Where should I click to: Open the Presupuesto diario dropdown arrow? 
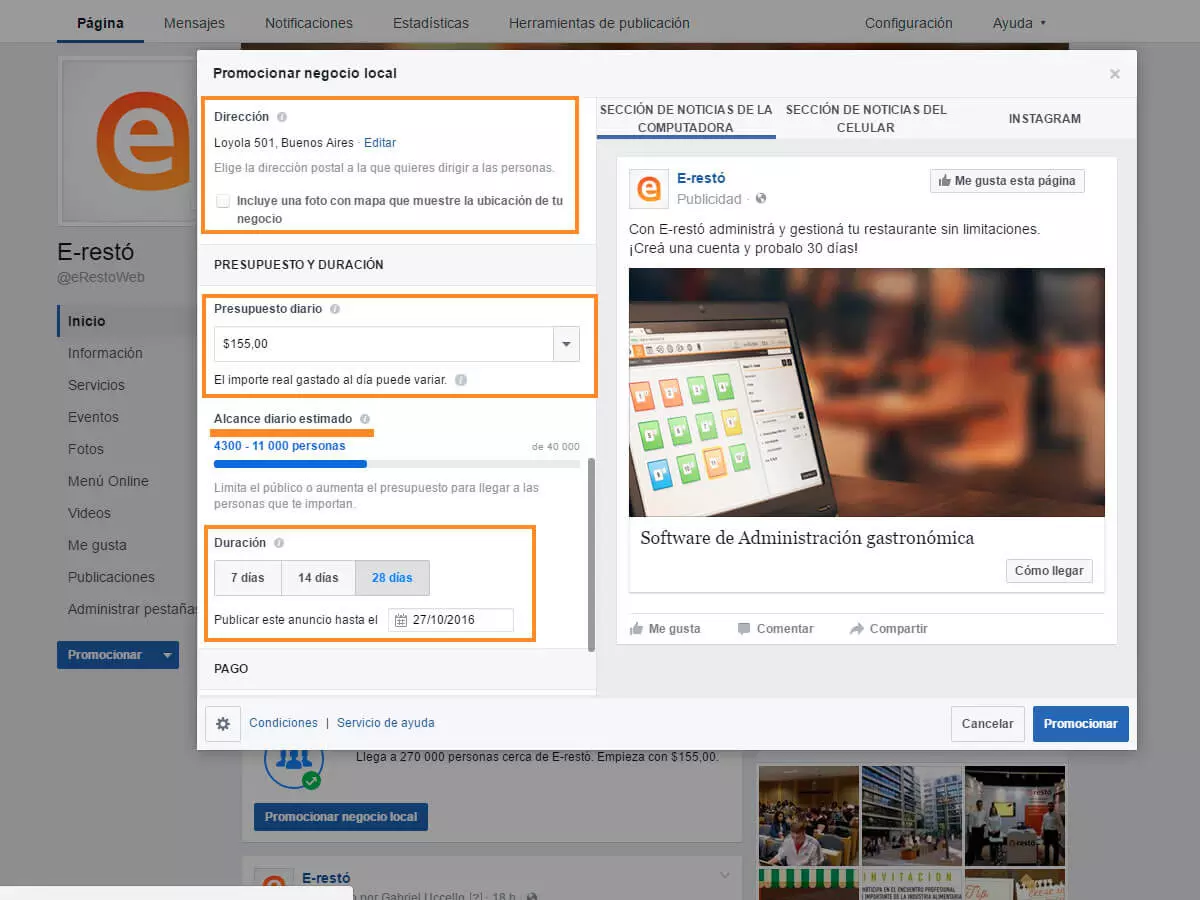coord(566,344)
